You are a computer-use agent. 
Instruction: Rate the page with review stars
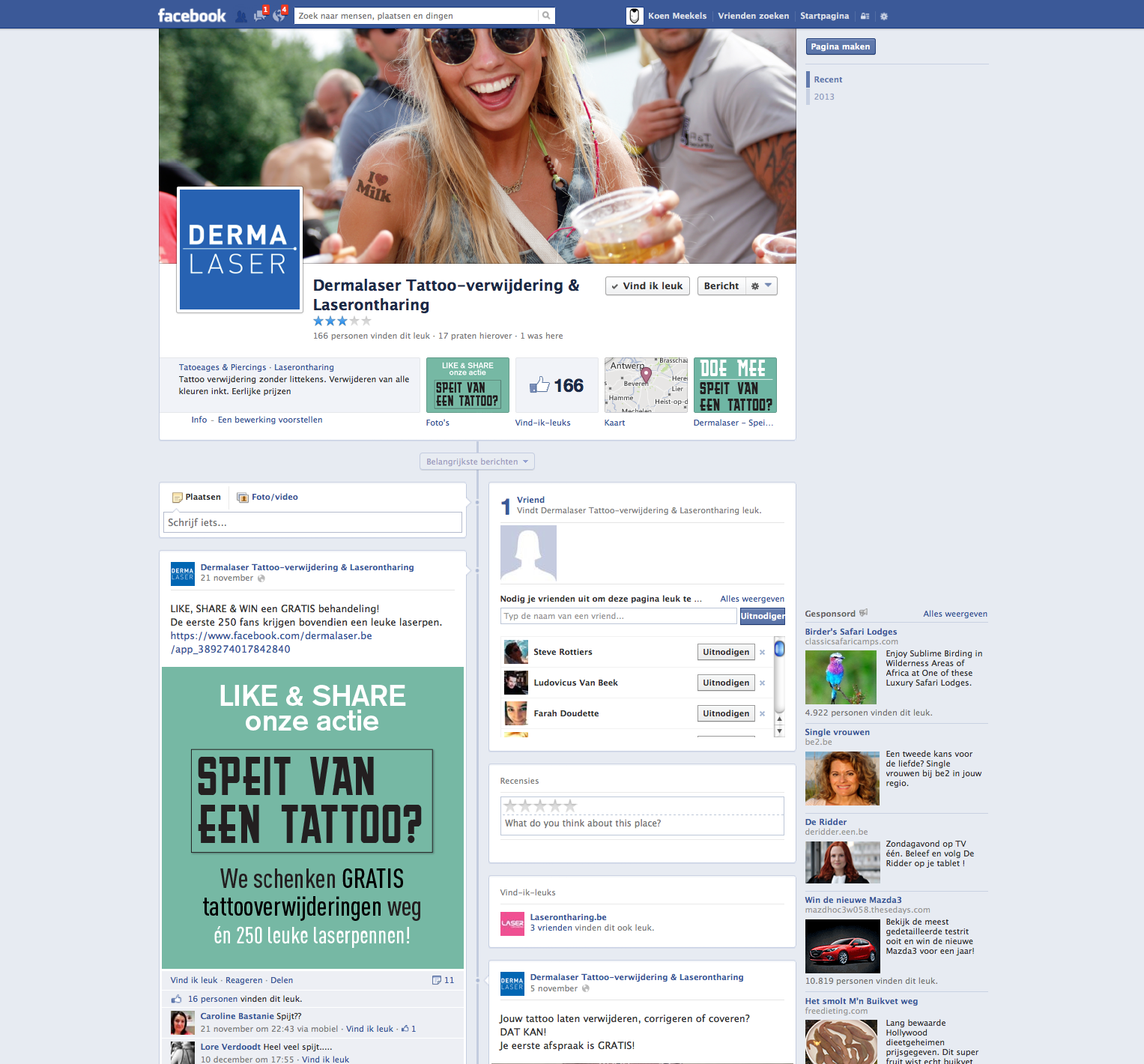[540, 806]
